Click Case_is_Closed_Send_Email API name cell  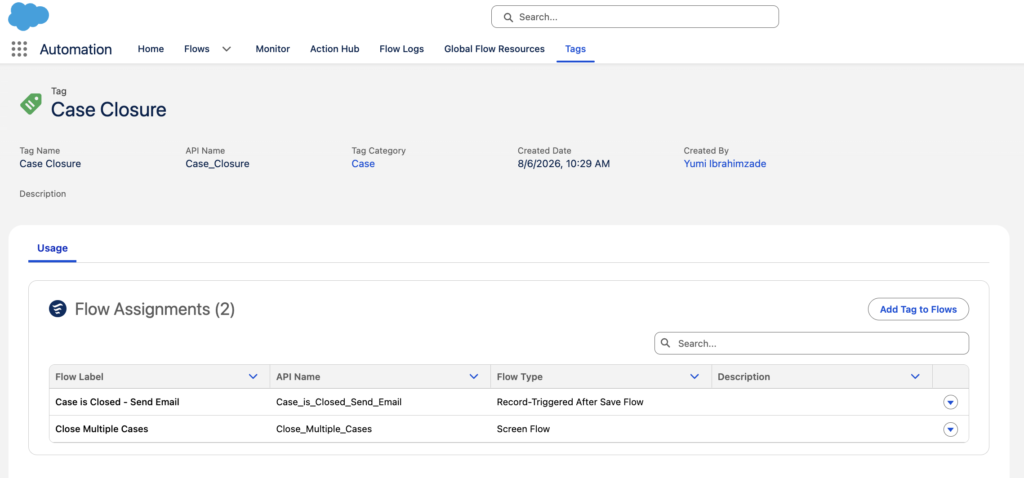pos(339,402)
